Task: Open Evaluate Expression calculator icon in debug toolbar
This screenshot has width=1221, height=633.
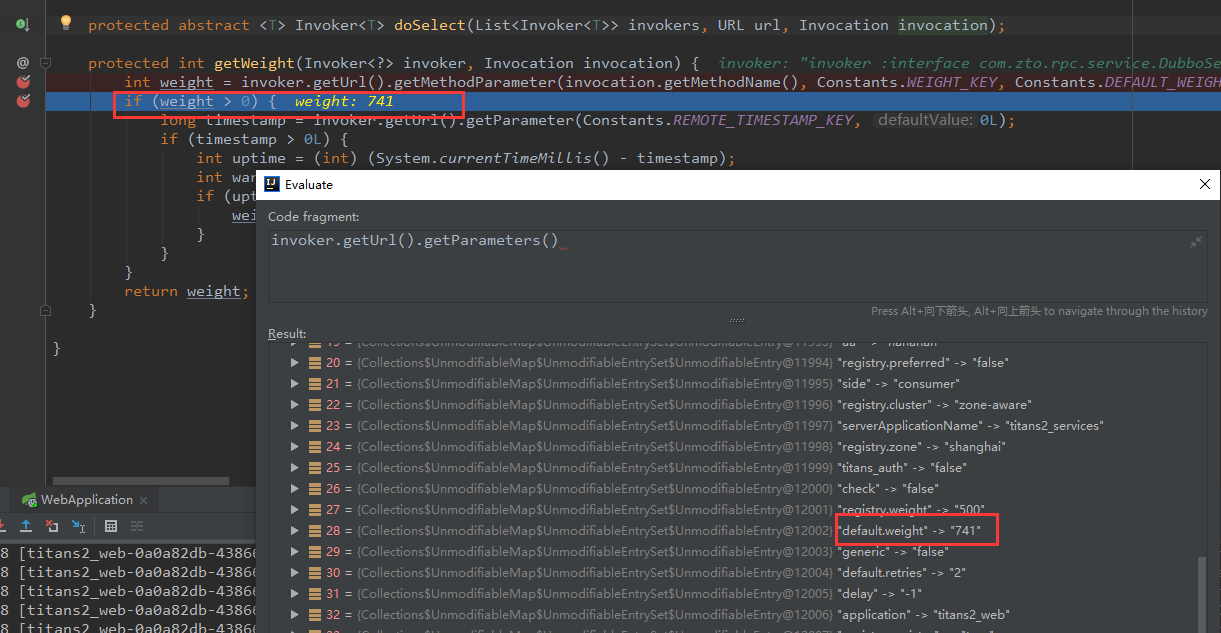Action: [111, 526]
